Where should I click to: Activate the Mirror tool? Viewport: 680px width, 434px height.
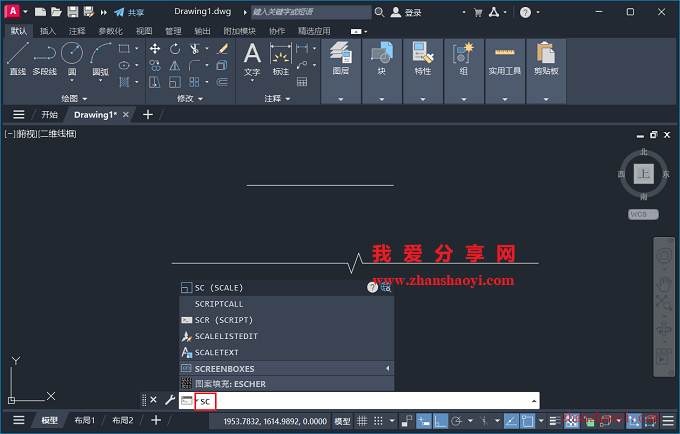[175, 65]
